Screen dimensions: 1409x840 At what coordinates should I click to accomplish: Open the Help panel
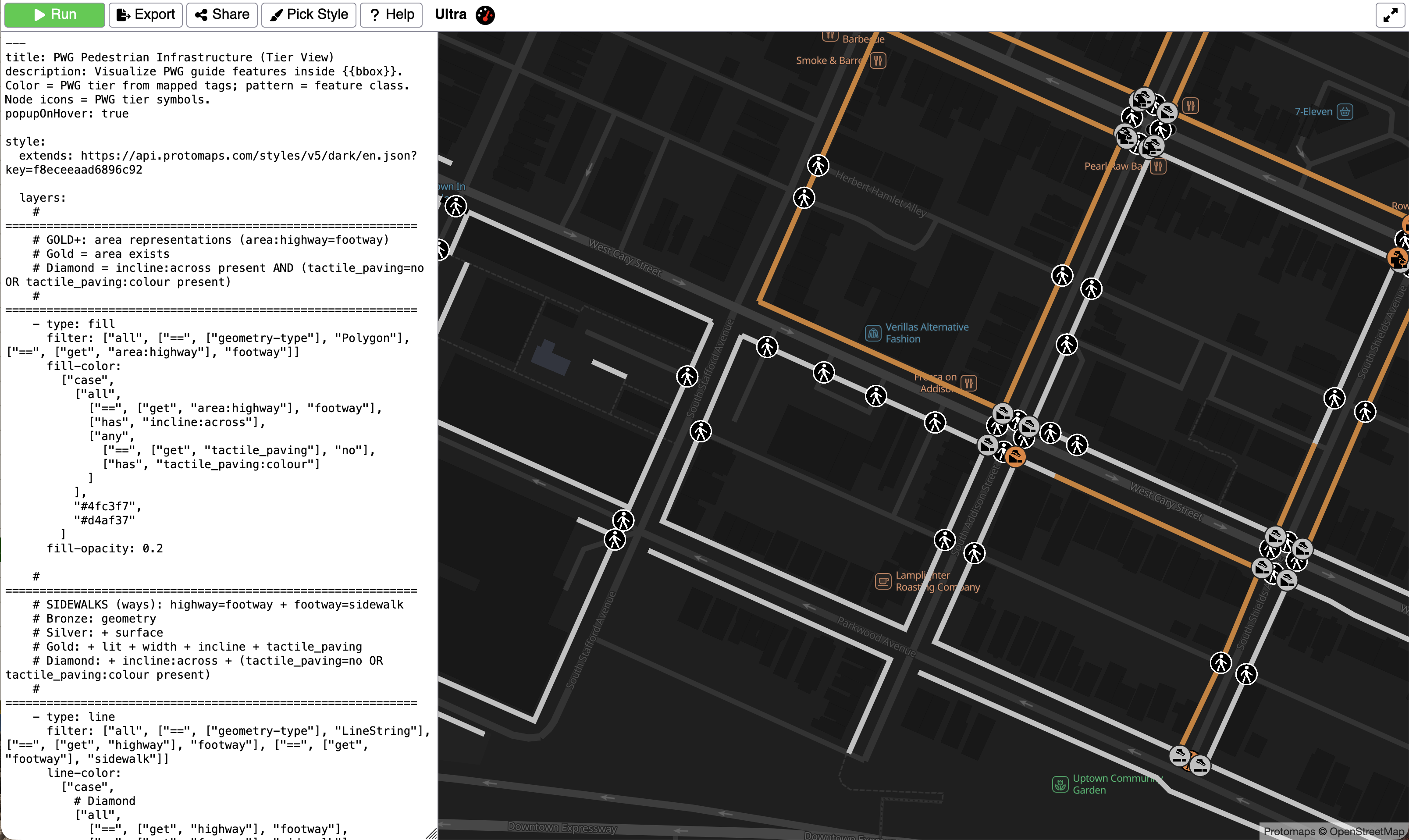pos(391,15)
